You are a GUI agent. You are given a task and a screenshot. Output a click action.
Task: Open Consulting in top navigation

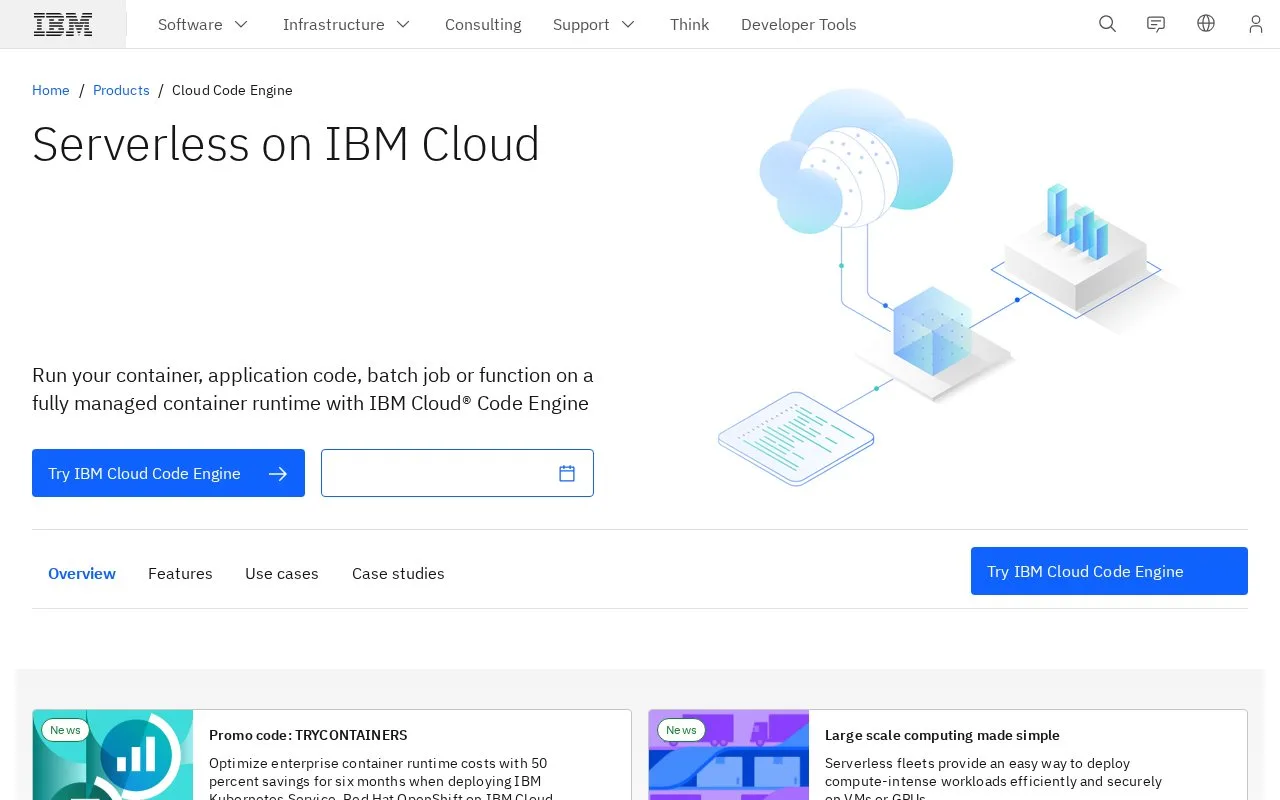[483, 24]
